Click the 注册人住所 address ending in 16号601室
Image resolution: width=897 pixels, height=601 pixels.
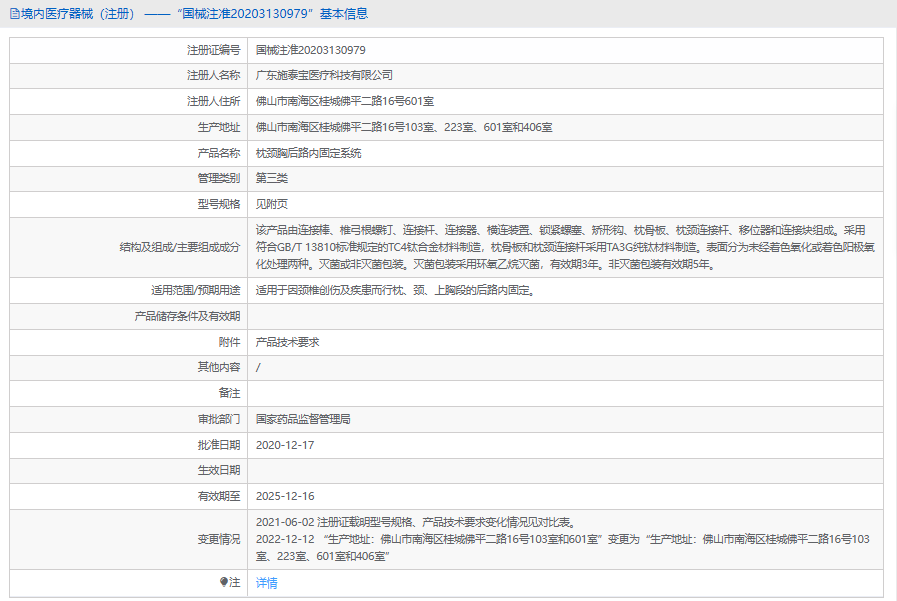tap(345, 101)
